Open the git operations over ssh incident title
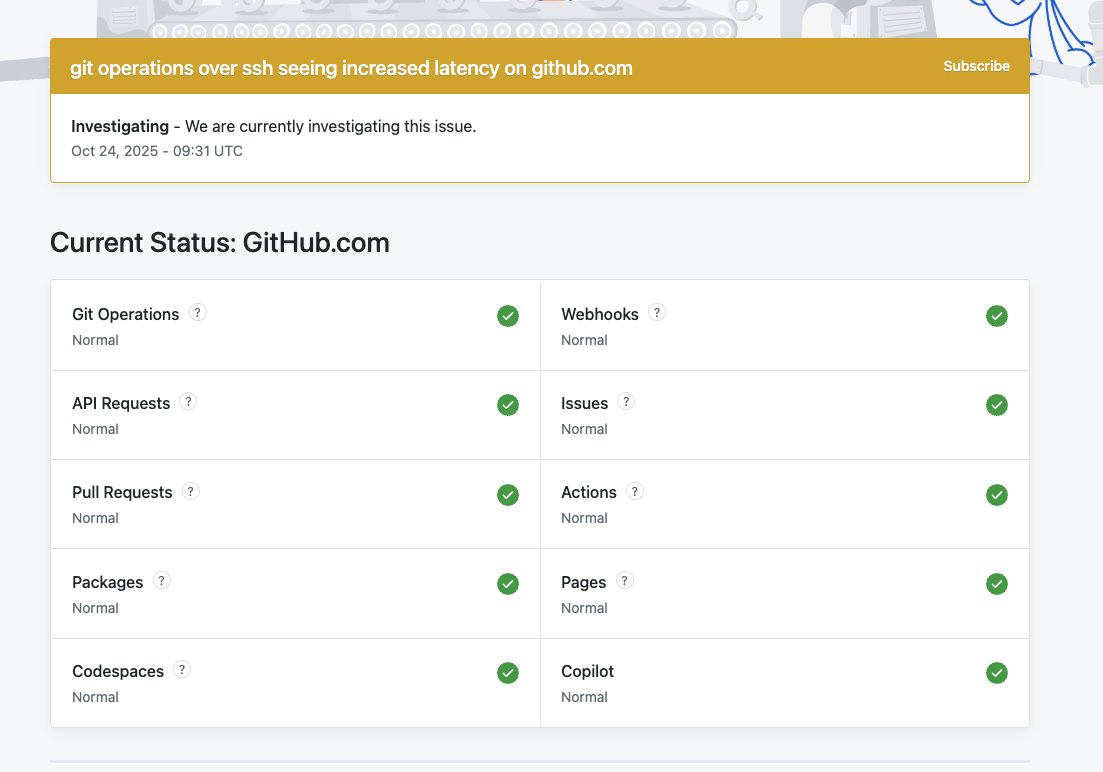The height and width of the screenshot is (772, 1103). click(351, 68)
